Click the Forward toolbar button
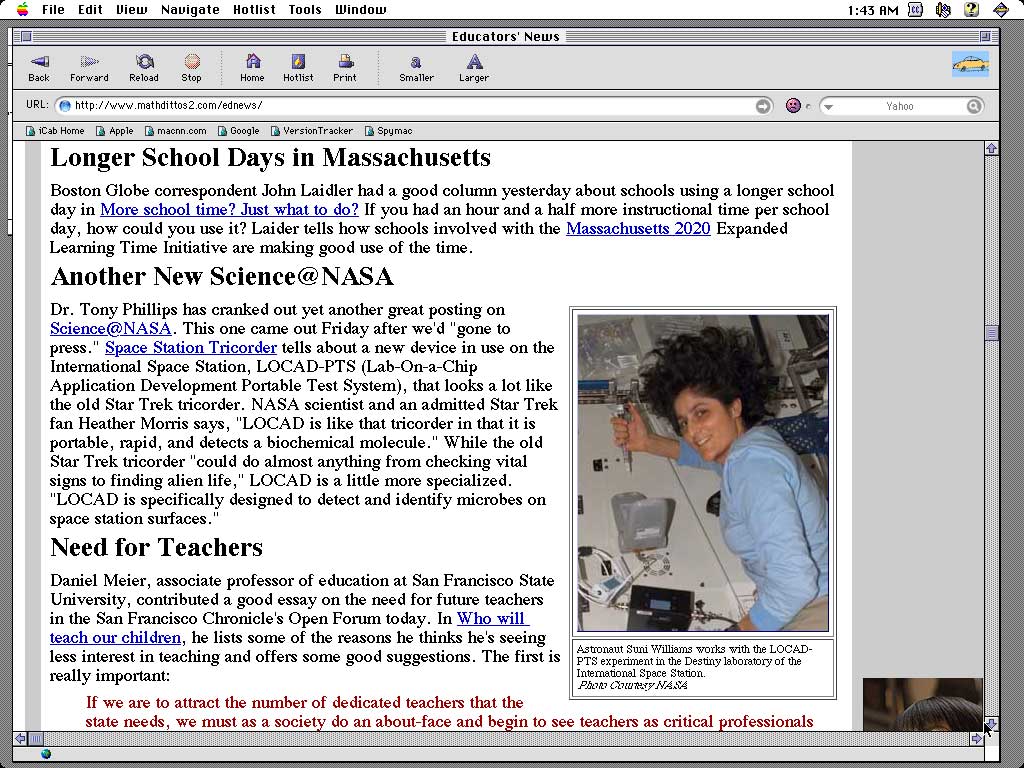This screenshot has width=1024, height=768. pyautogui.click(x=89, y=68)
